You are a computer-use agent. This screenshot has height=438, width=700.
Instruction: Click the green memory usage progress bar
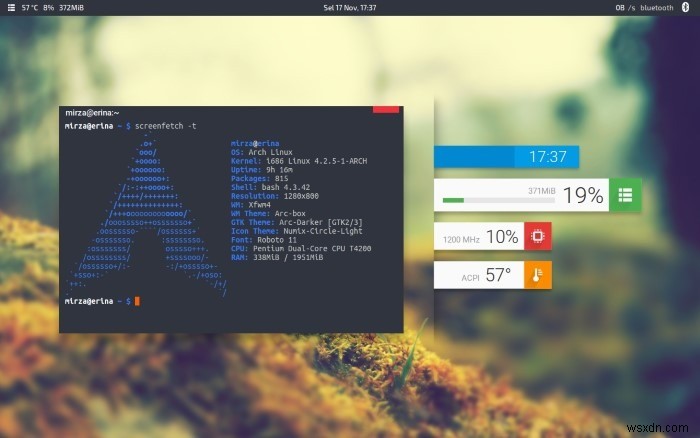point(499,200)
